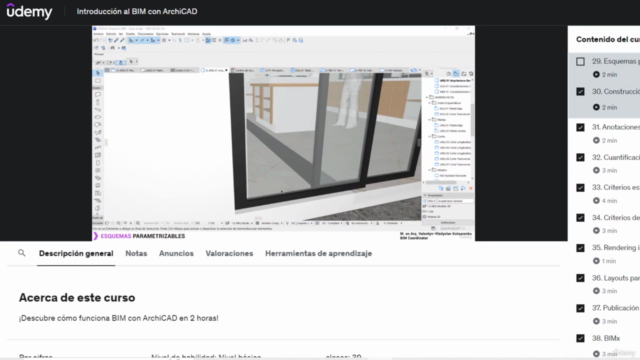Screen dimensions: 640x360
Task: Open the Archivo menu in ArchiCAD
Action: 98,34
